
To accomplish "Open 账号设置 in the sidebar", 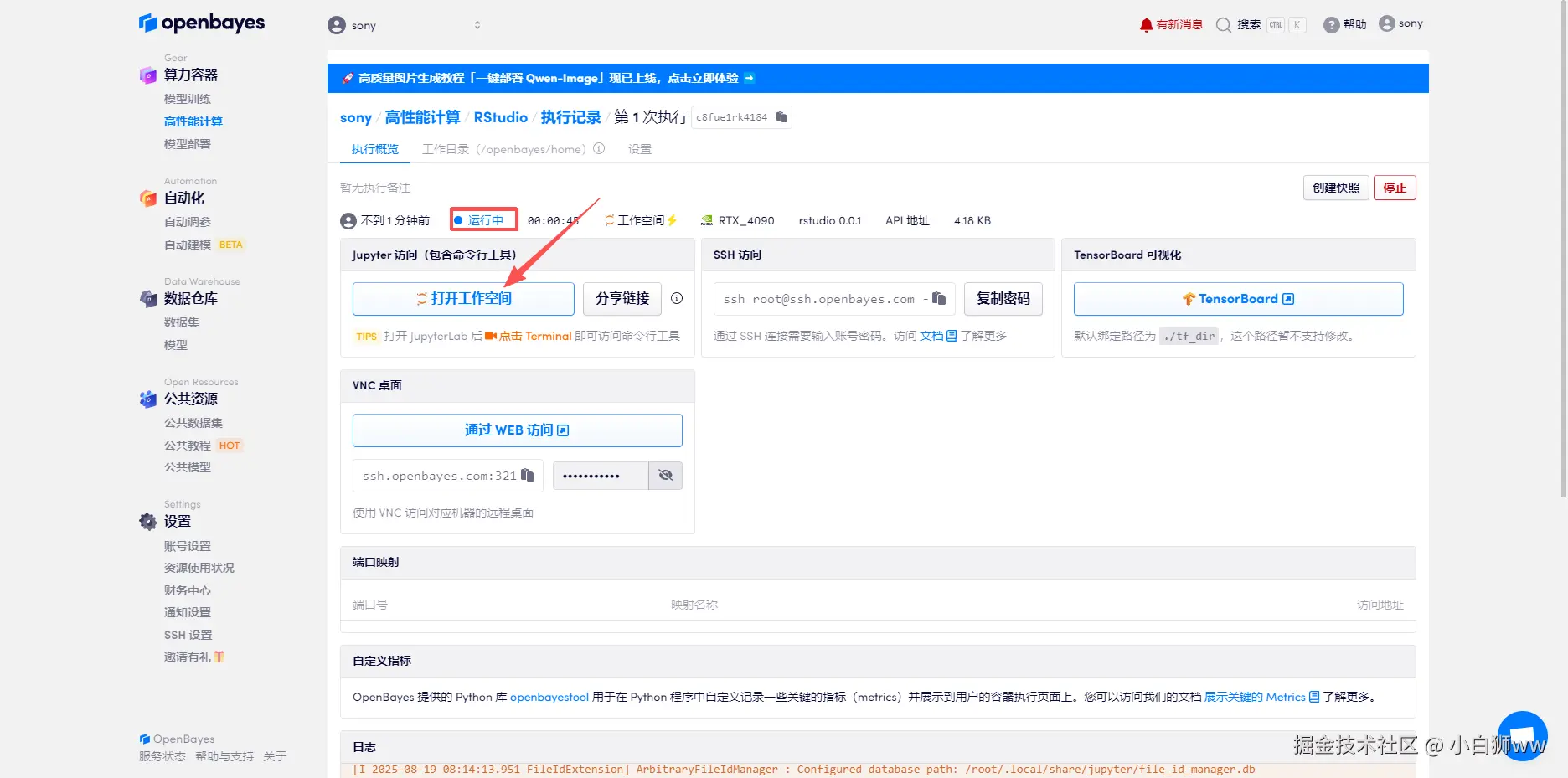I will pos(188,546).
